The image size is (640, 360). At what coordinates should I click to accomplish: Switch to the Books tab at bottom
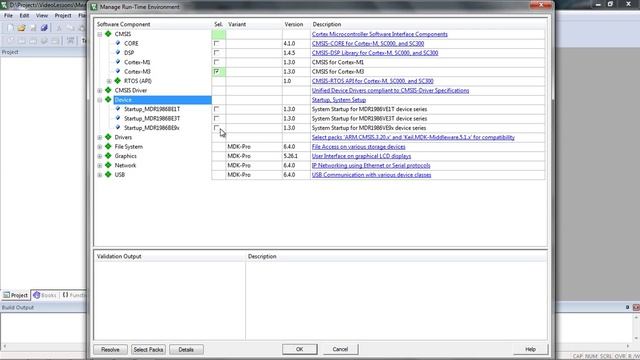[x=45, y=295]
